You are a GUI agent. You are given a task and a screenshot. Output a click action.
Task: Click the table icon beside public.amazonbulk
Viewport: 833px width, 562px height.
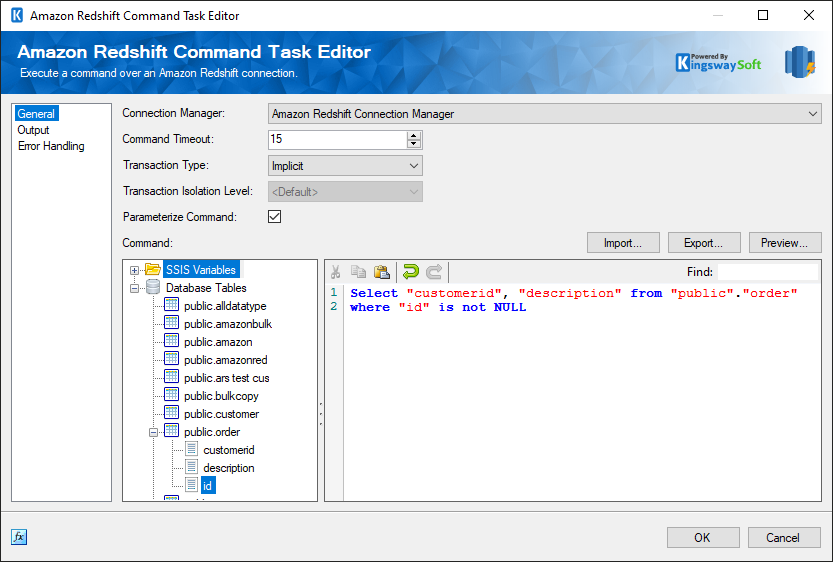[x=172, y=323]
